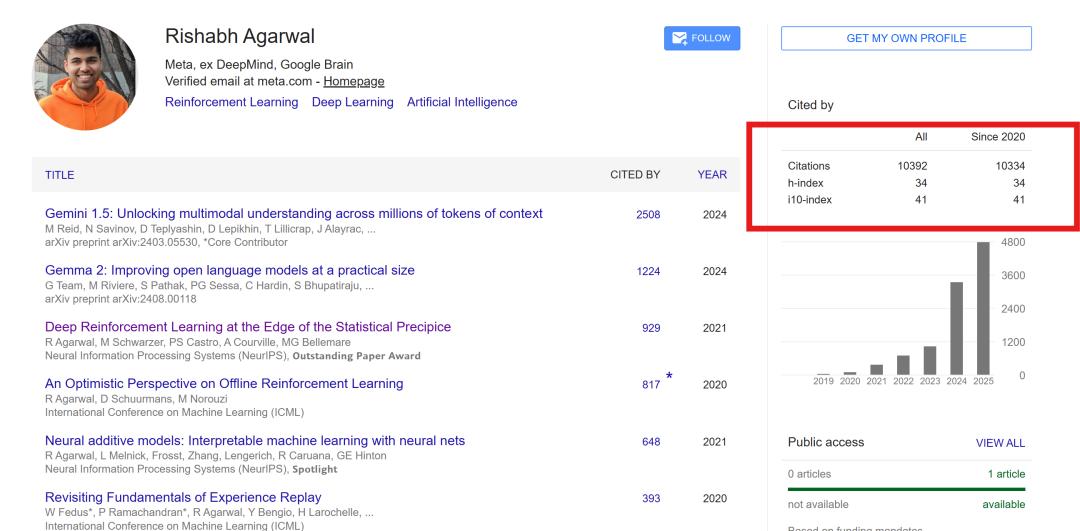Screen dimensions: 1080x531
Task: Open the Gemma 2 paper link
Action: [x=230, y=271]
